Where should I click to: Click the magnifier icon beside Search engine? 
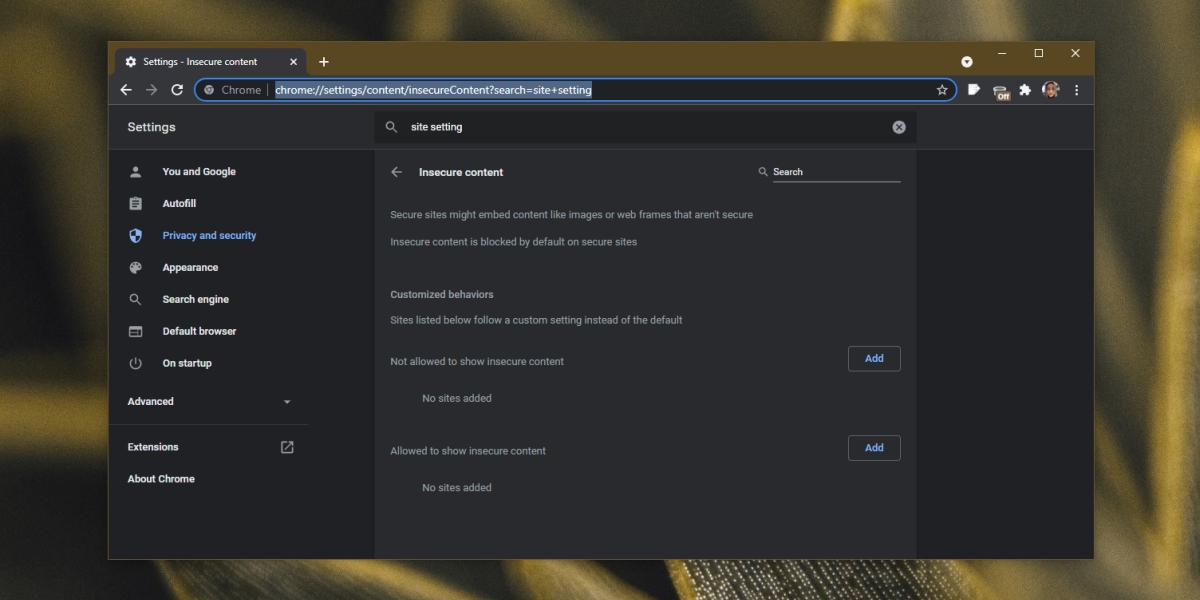coord(136,300)
